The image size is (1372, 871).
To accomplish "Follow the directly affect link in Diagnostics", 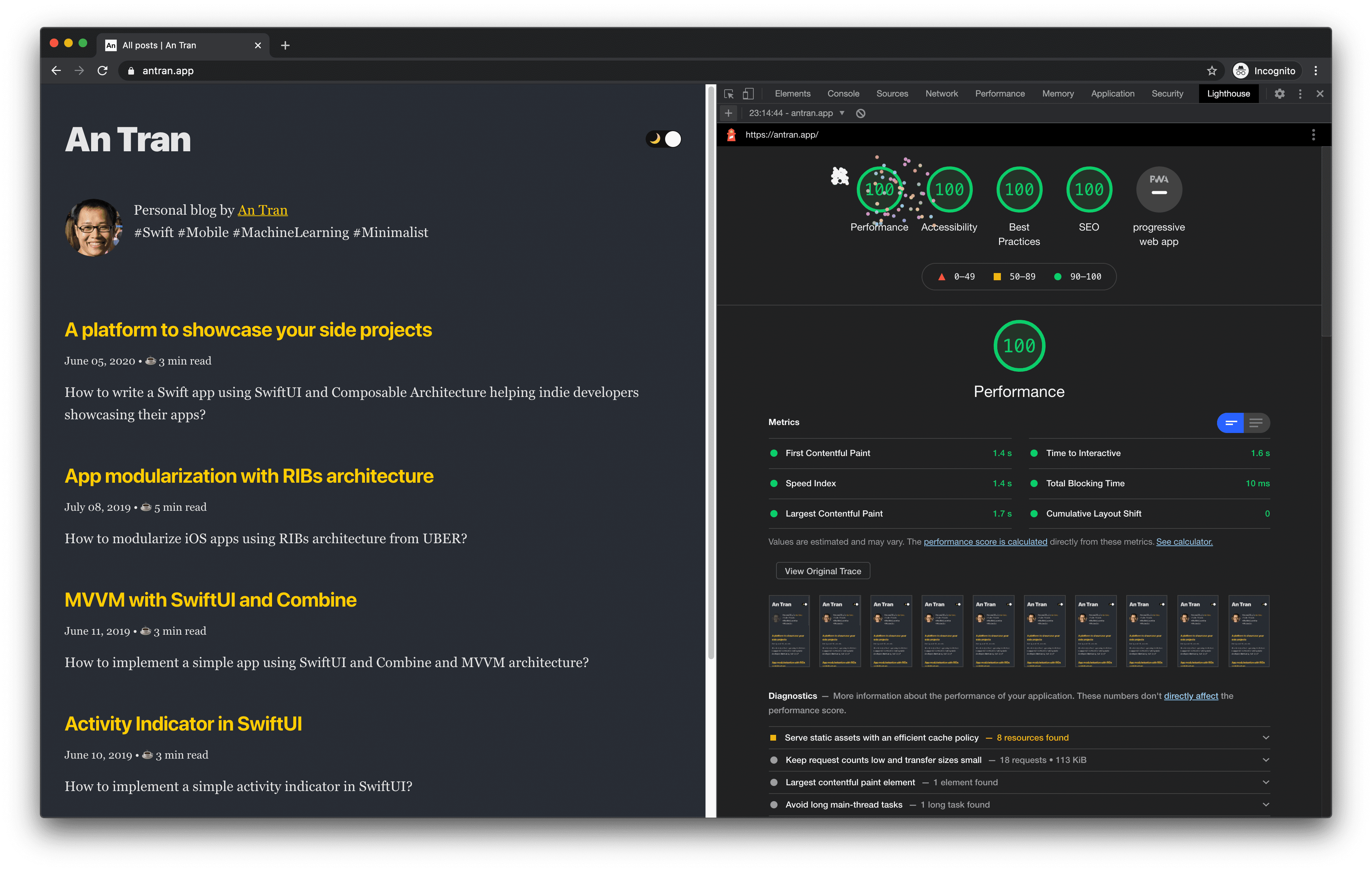I will (1191, 696).
